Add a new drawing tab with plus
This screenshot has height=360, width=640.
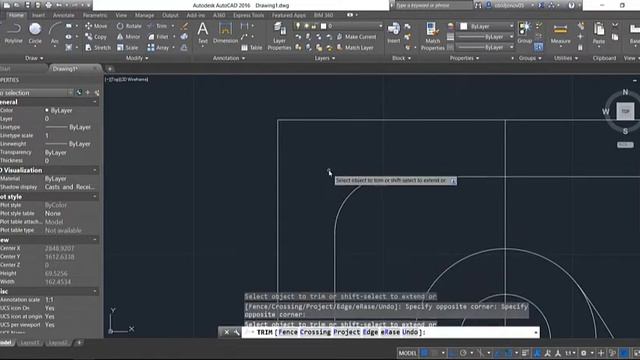coord(110,69)
